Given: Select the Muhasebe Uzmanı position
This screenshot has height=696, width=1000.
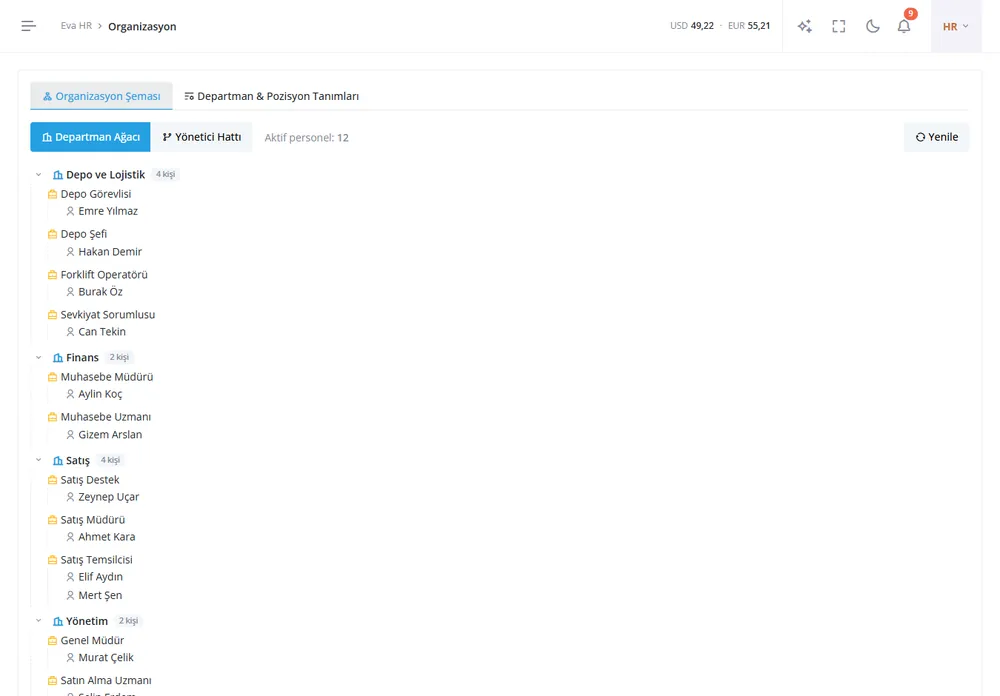Looking at the screenshot, I should [106, 417].
